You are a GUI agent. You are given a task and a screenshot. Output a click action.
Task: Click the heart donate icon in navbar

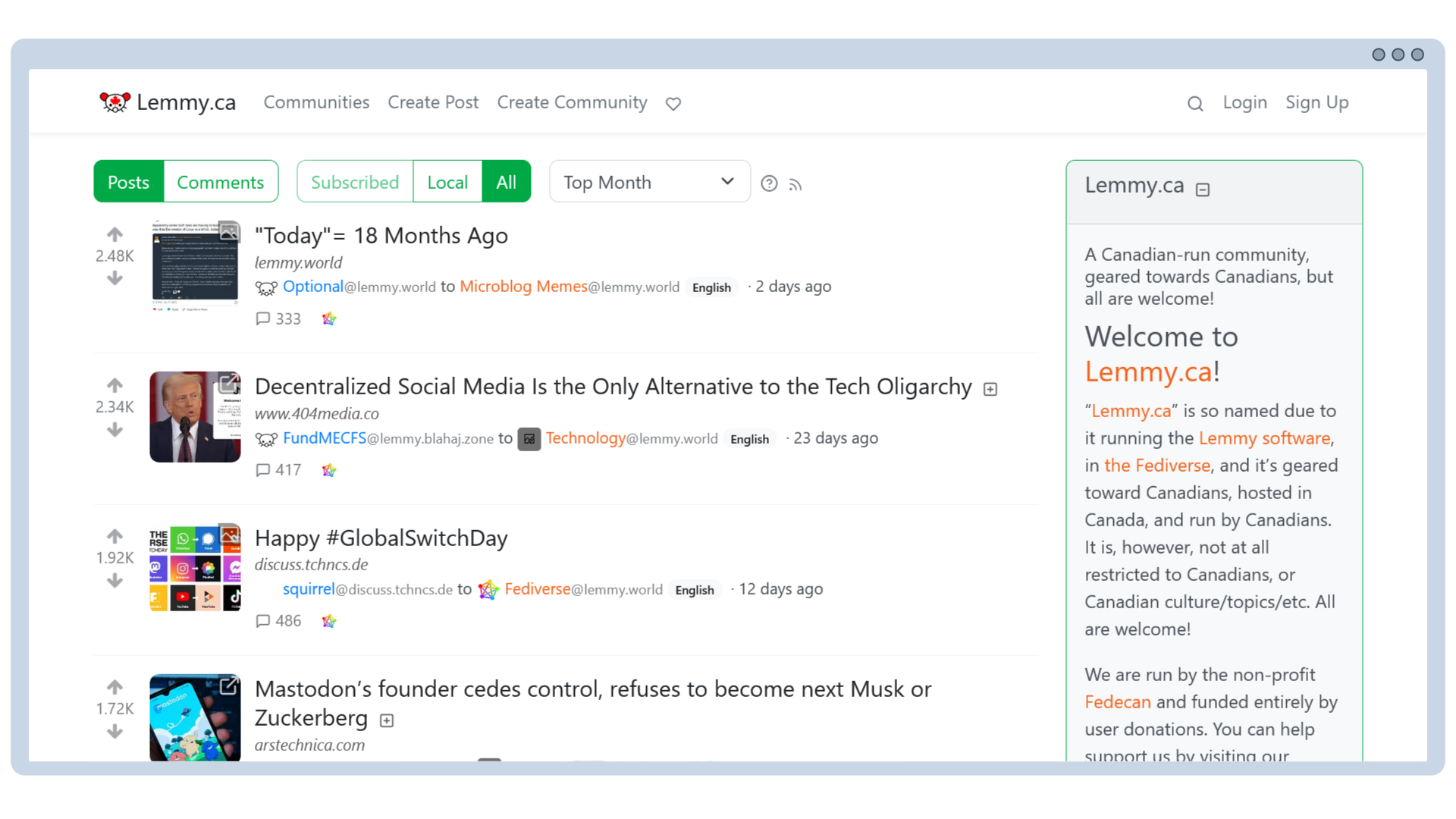[673, 104]
